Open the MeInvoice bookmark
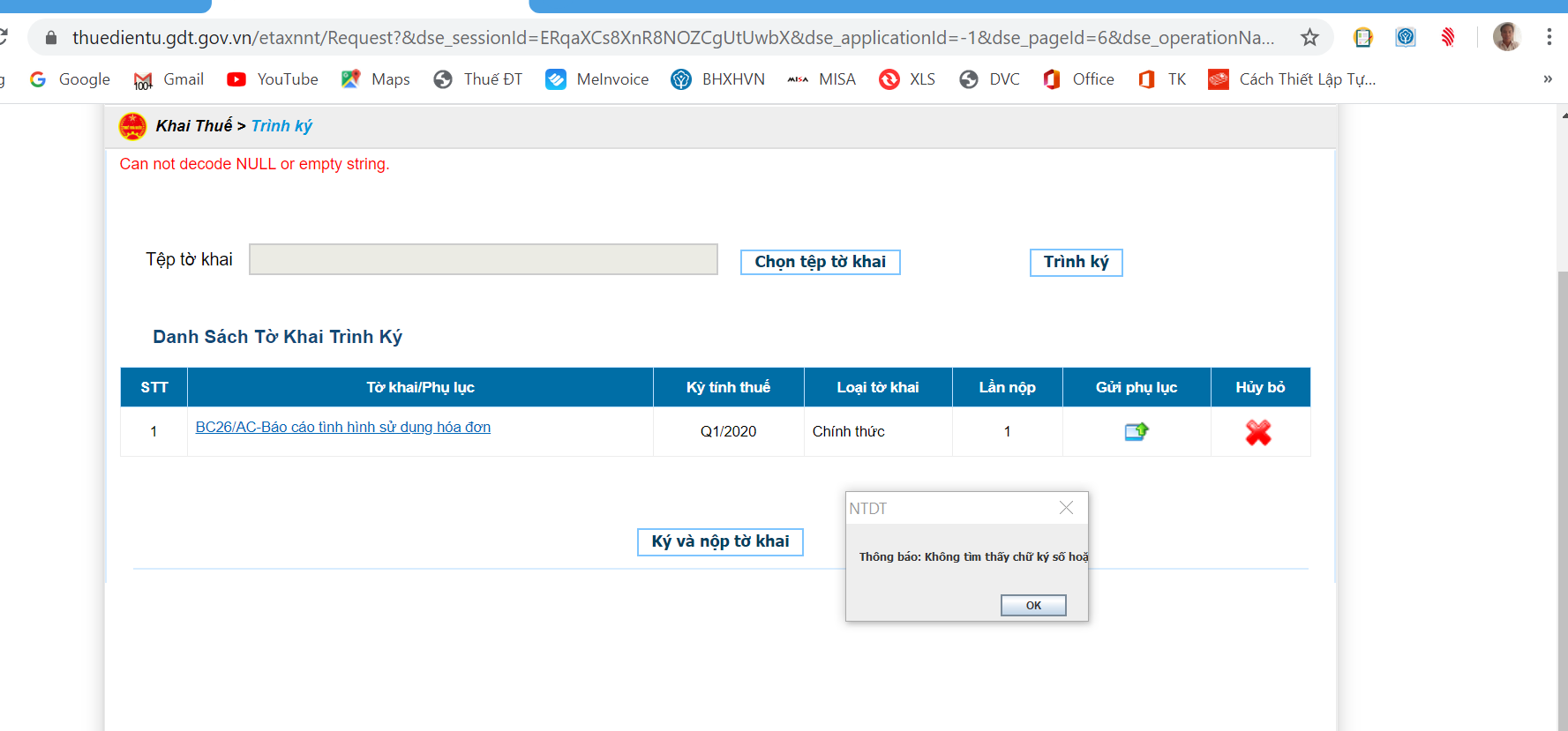Screen dimensions: 1568x731 coord(597,79)
